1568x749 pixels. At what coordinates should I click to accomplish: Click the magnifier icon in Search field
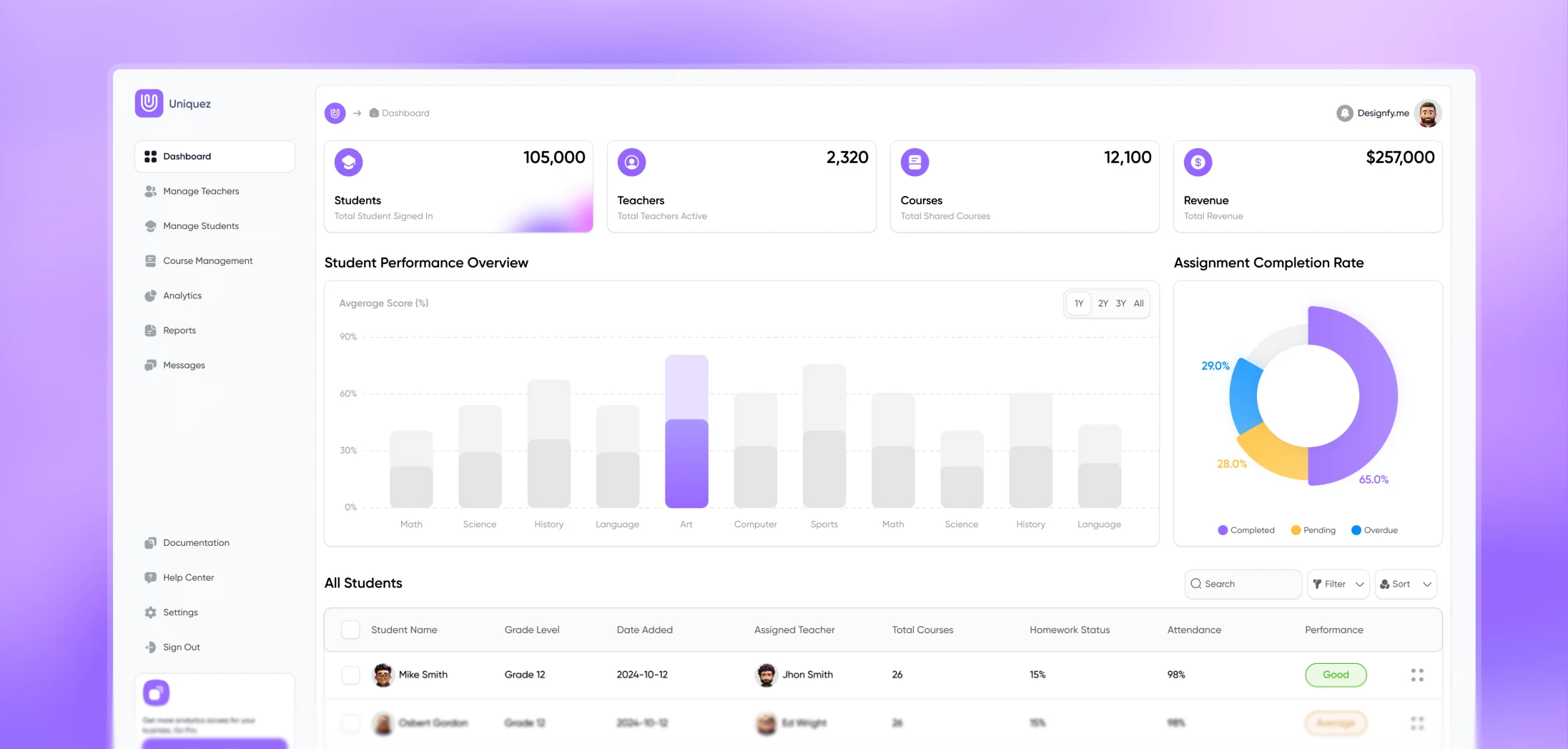coord(1195,584)
